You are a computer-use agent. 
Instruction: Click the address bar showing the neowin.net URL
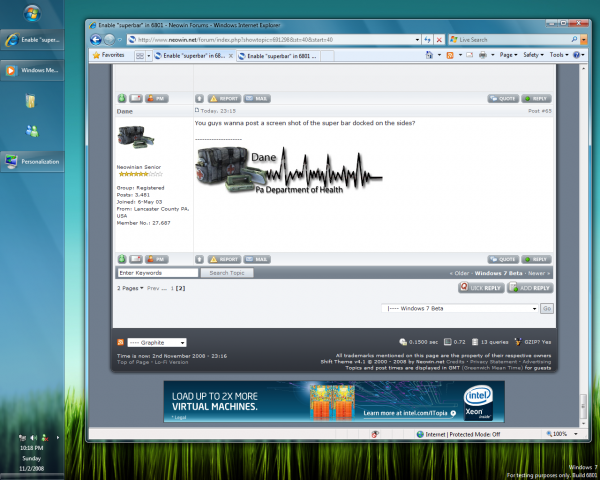271,39
